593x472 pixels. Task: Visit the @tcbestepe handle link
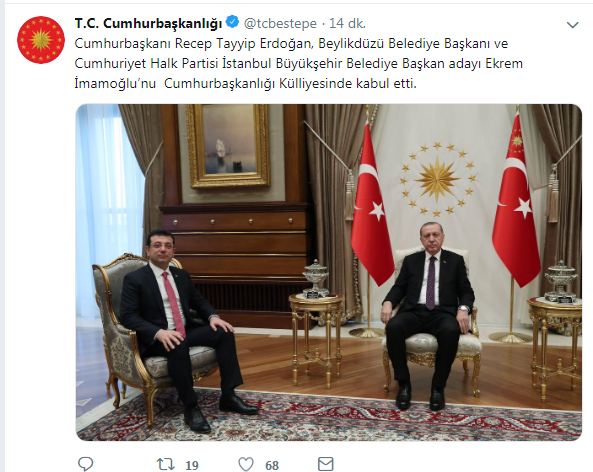[x=280, y=23]
